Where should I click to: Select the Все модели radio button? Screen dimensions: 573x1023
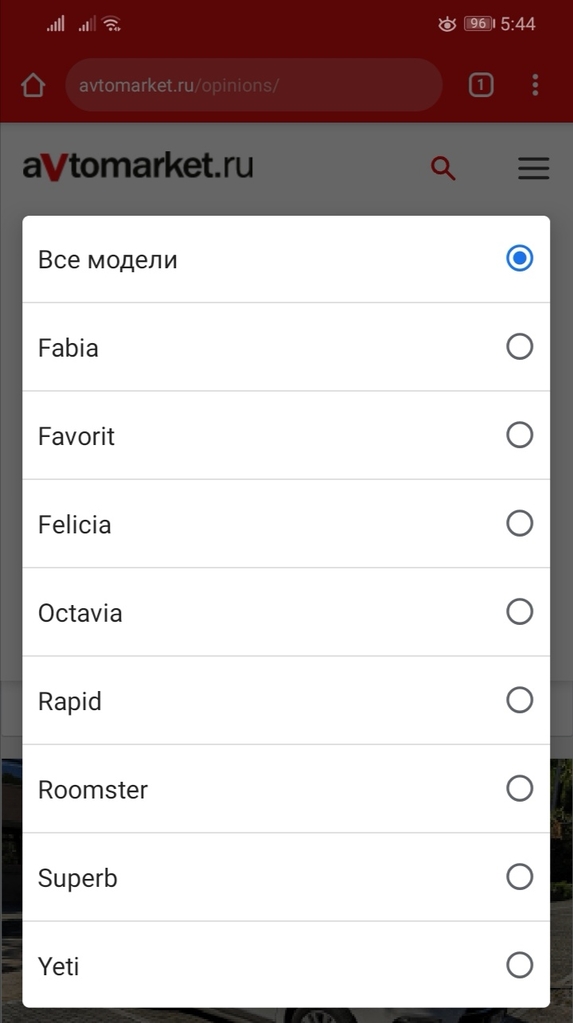[x=519, y=258]
